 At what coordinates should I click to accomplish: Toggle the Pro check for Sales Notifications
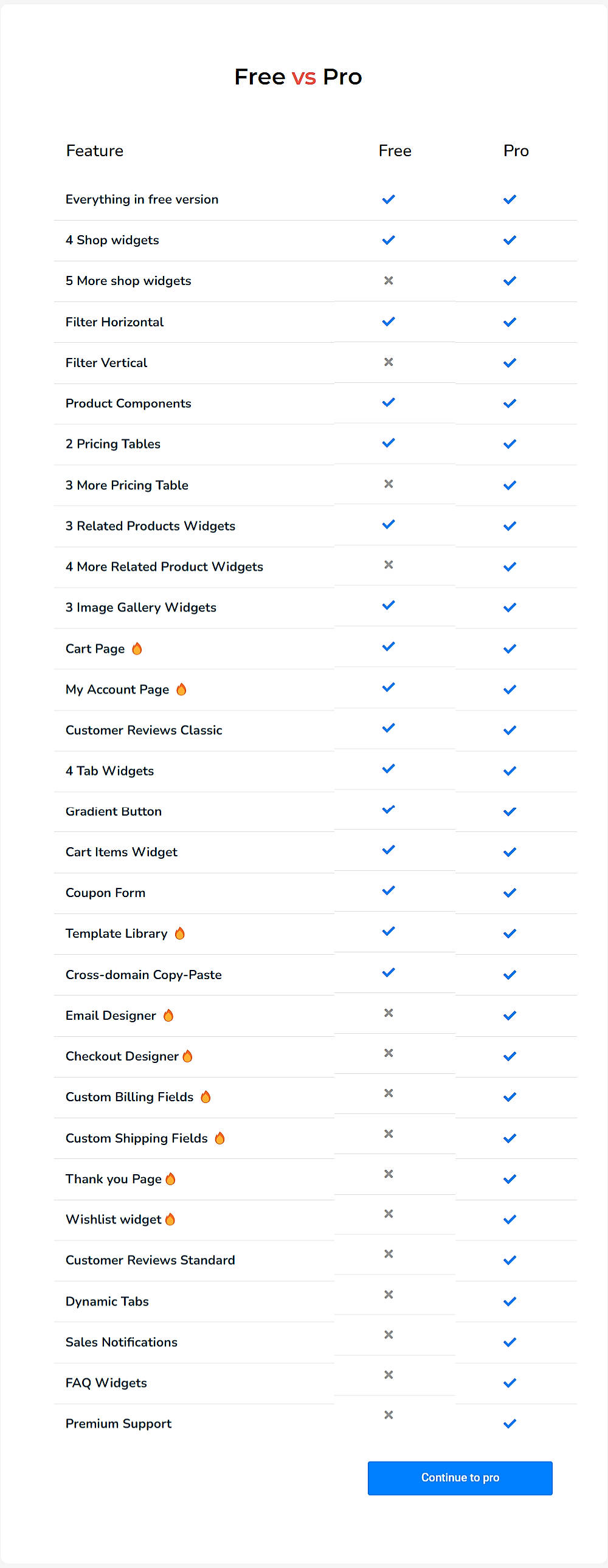(510, 1341)
